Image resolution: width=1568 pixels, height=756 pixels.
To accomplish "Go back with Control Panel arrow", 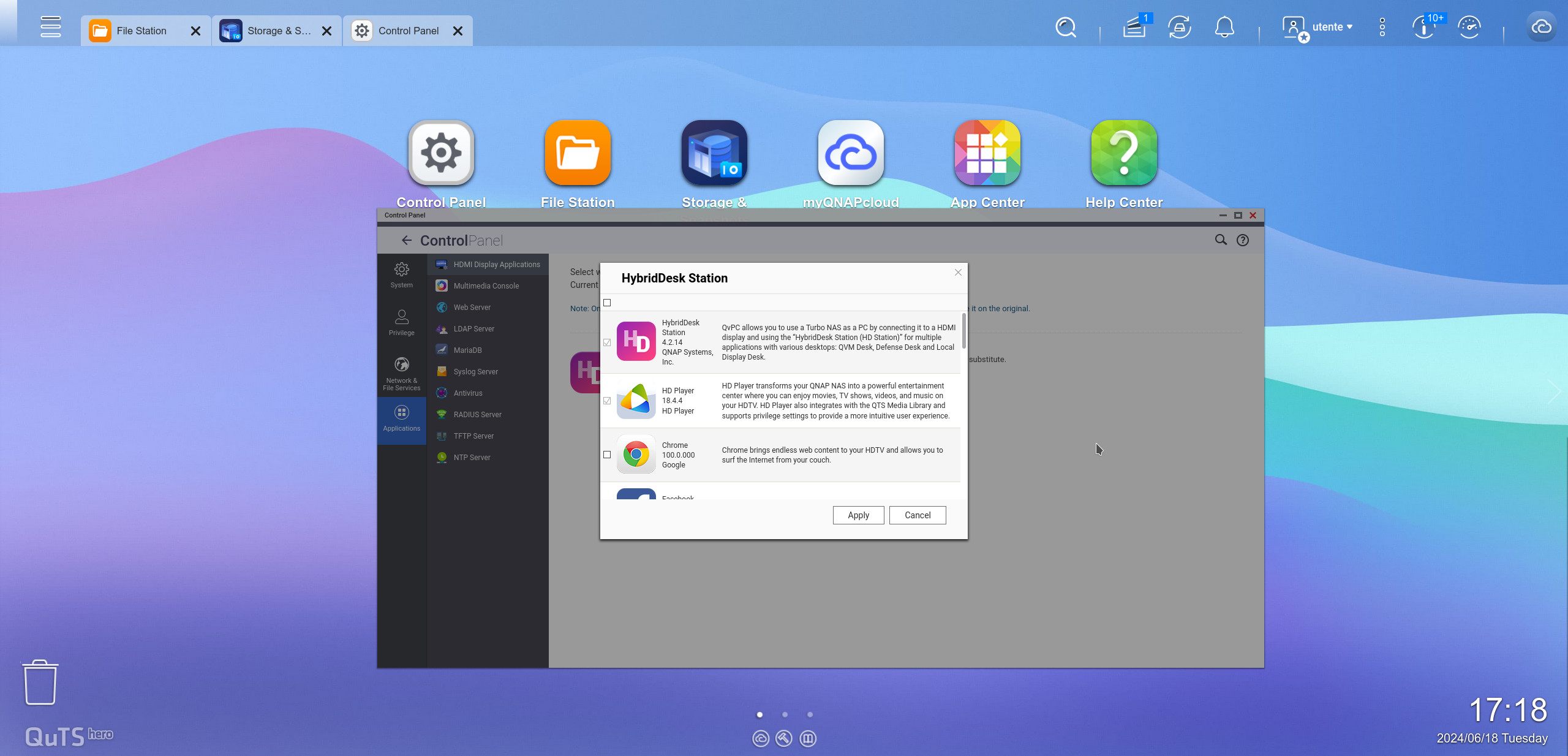I will pos(407,240).
